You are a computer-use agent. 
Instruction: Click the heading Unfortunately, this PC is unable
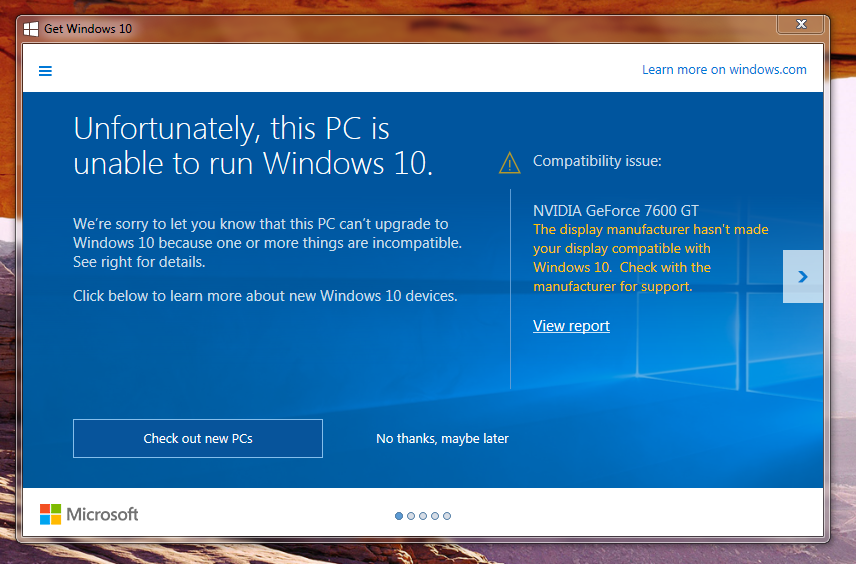coord(253,146)
